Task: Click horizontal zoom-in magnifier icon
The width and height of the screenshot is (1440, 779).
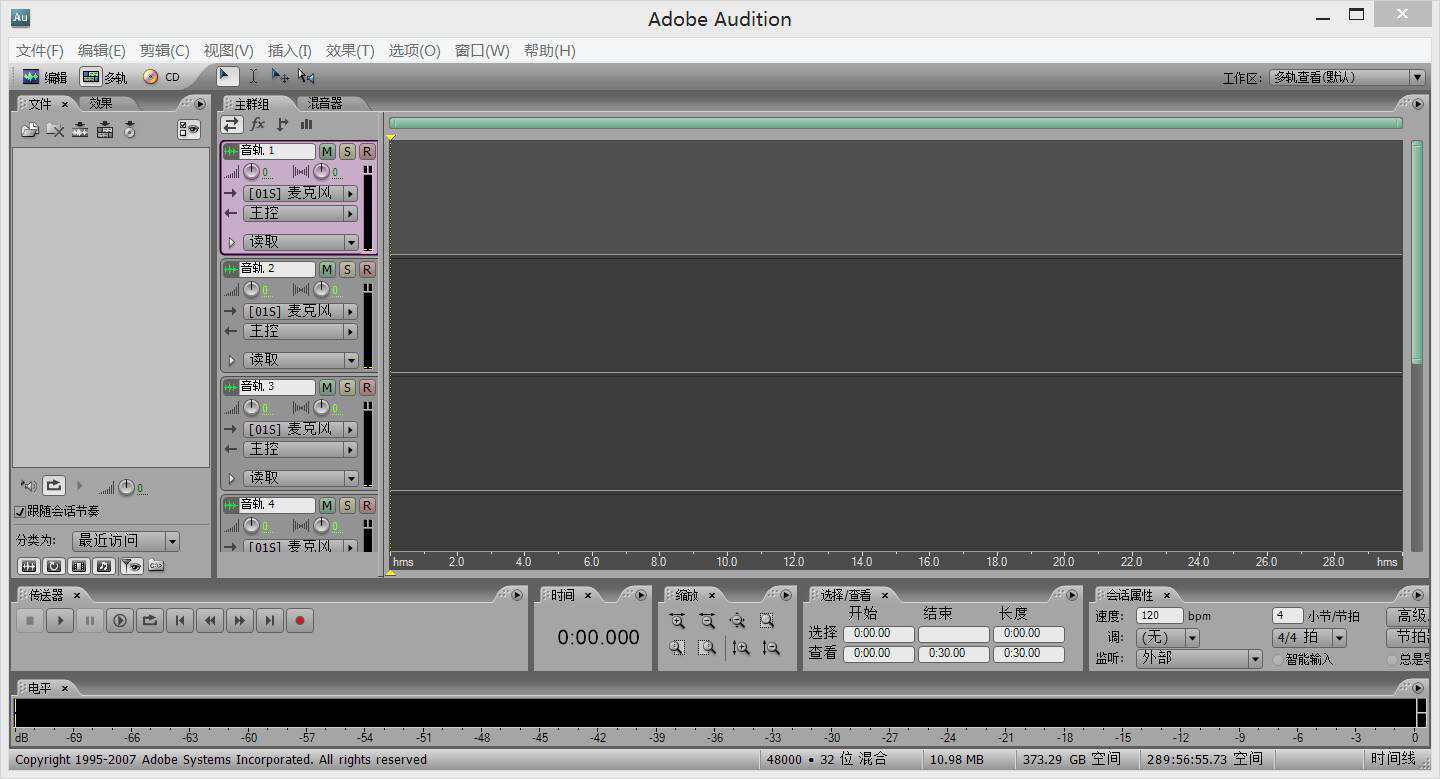Action: [677, 621]
